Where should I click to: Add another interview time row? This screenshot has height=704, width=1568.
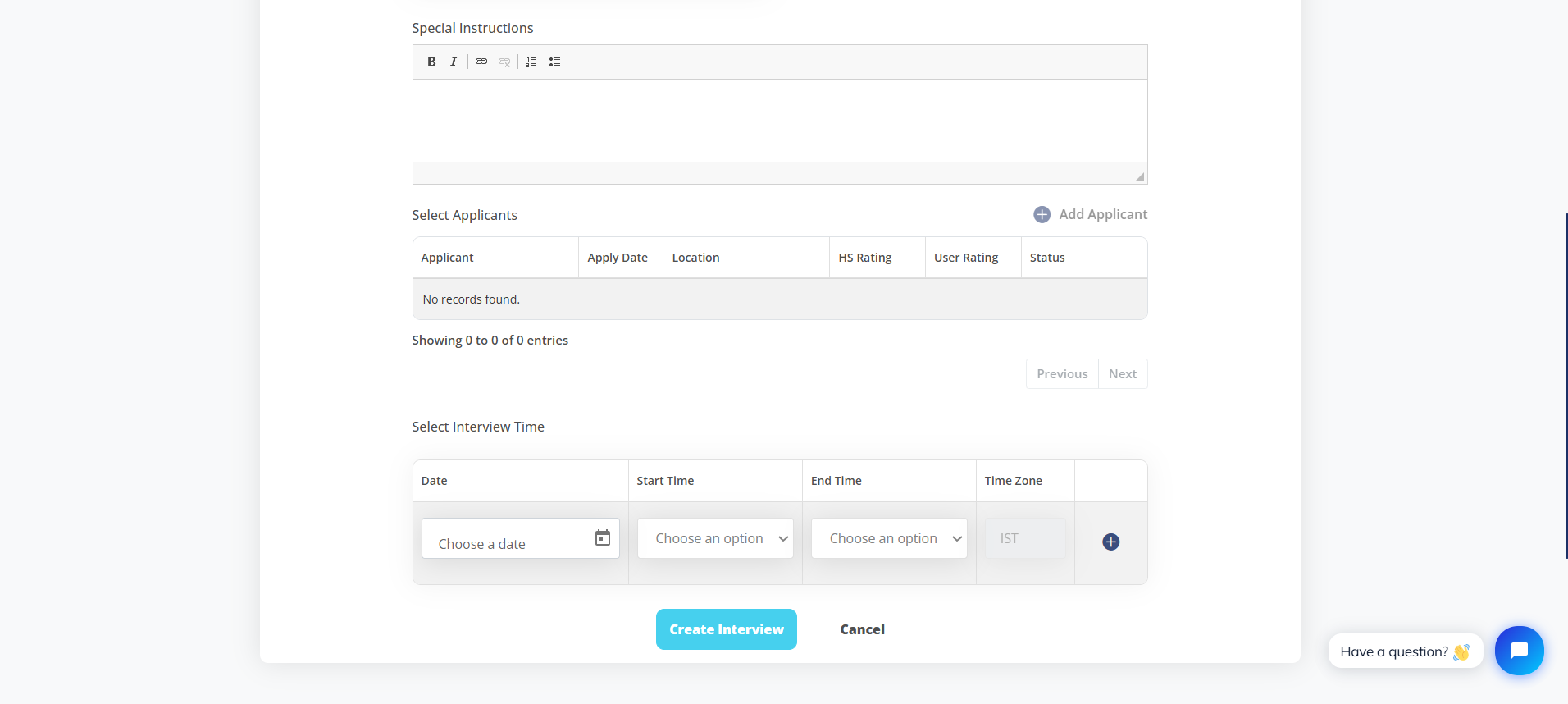pos(1110,542)
